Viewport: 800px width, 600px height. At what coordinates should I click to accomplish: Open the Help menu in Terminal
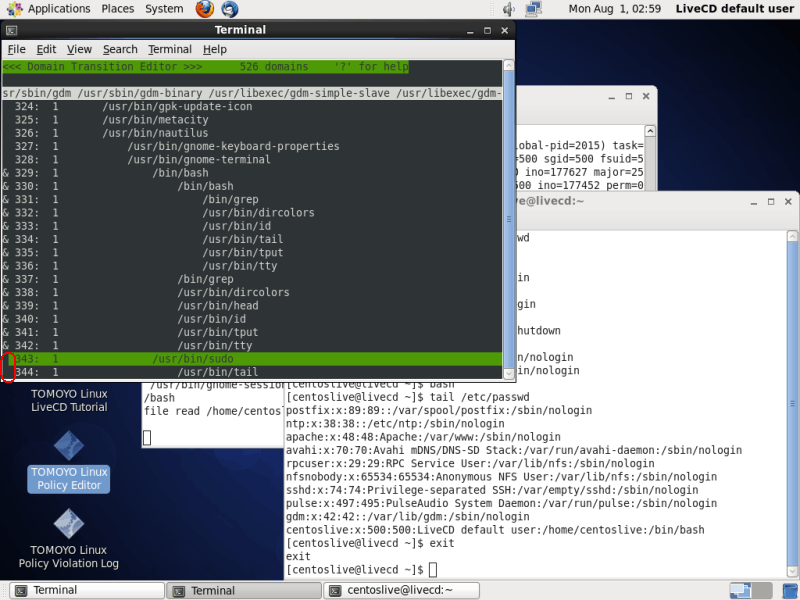pos(214,49)
